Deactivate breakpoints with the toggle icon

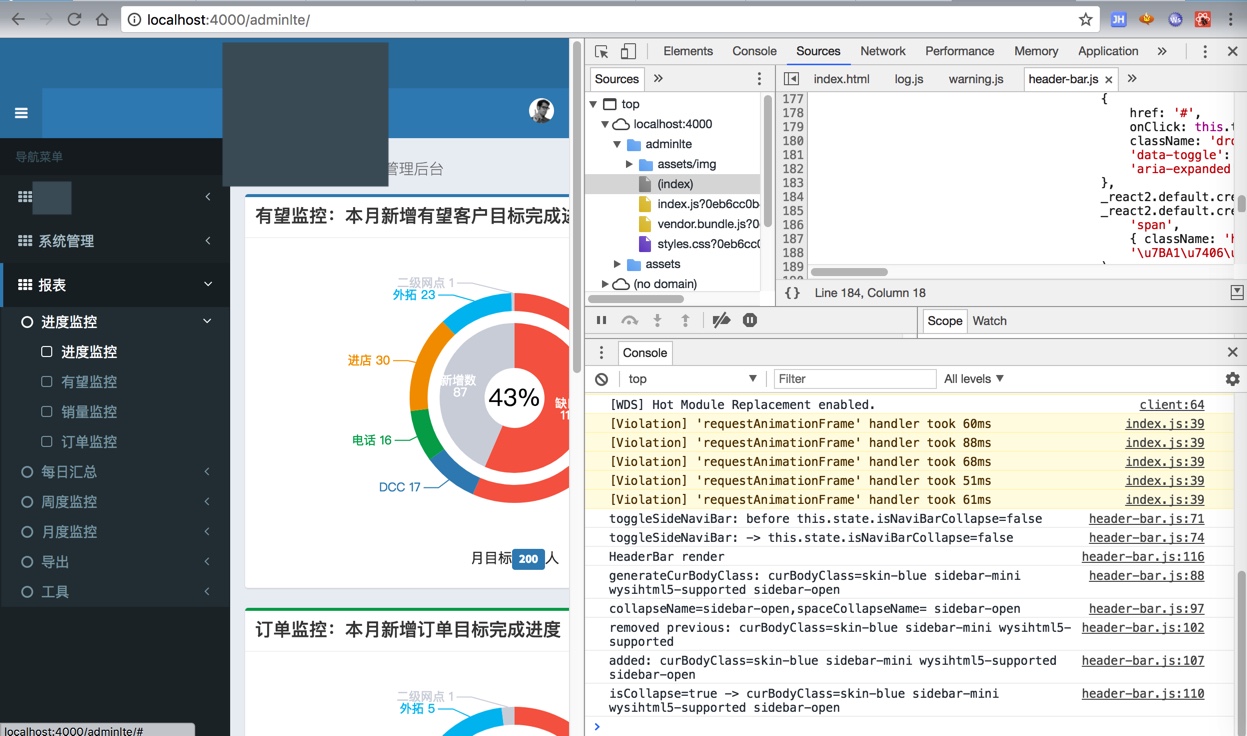point(721,320)
